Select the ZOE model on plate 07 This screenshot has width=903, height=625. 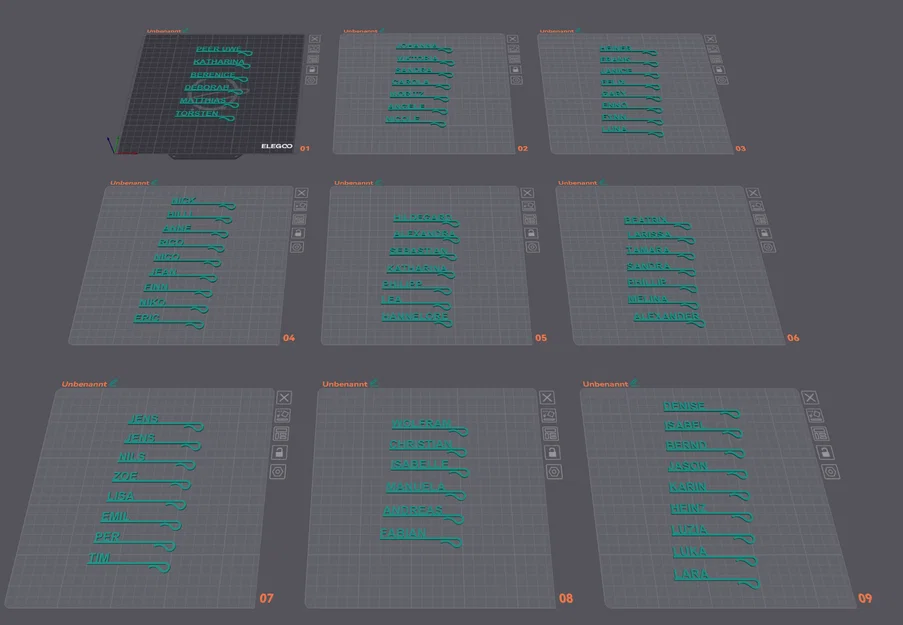point(151,480)
